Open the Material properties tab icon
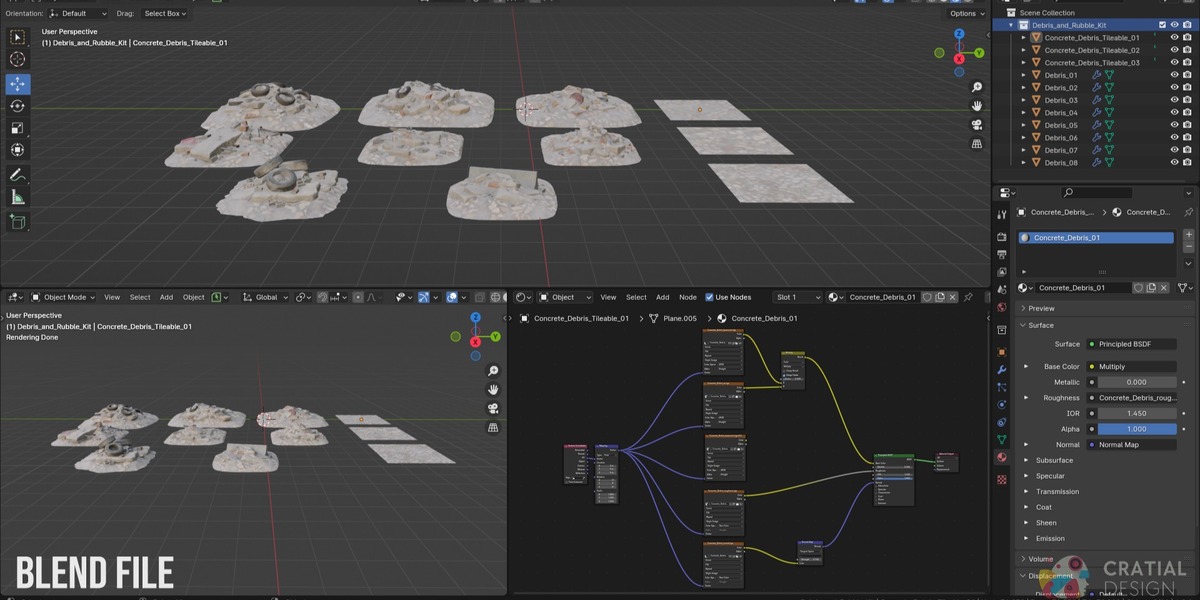Screen dimensions: 1200x600 1002,457
